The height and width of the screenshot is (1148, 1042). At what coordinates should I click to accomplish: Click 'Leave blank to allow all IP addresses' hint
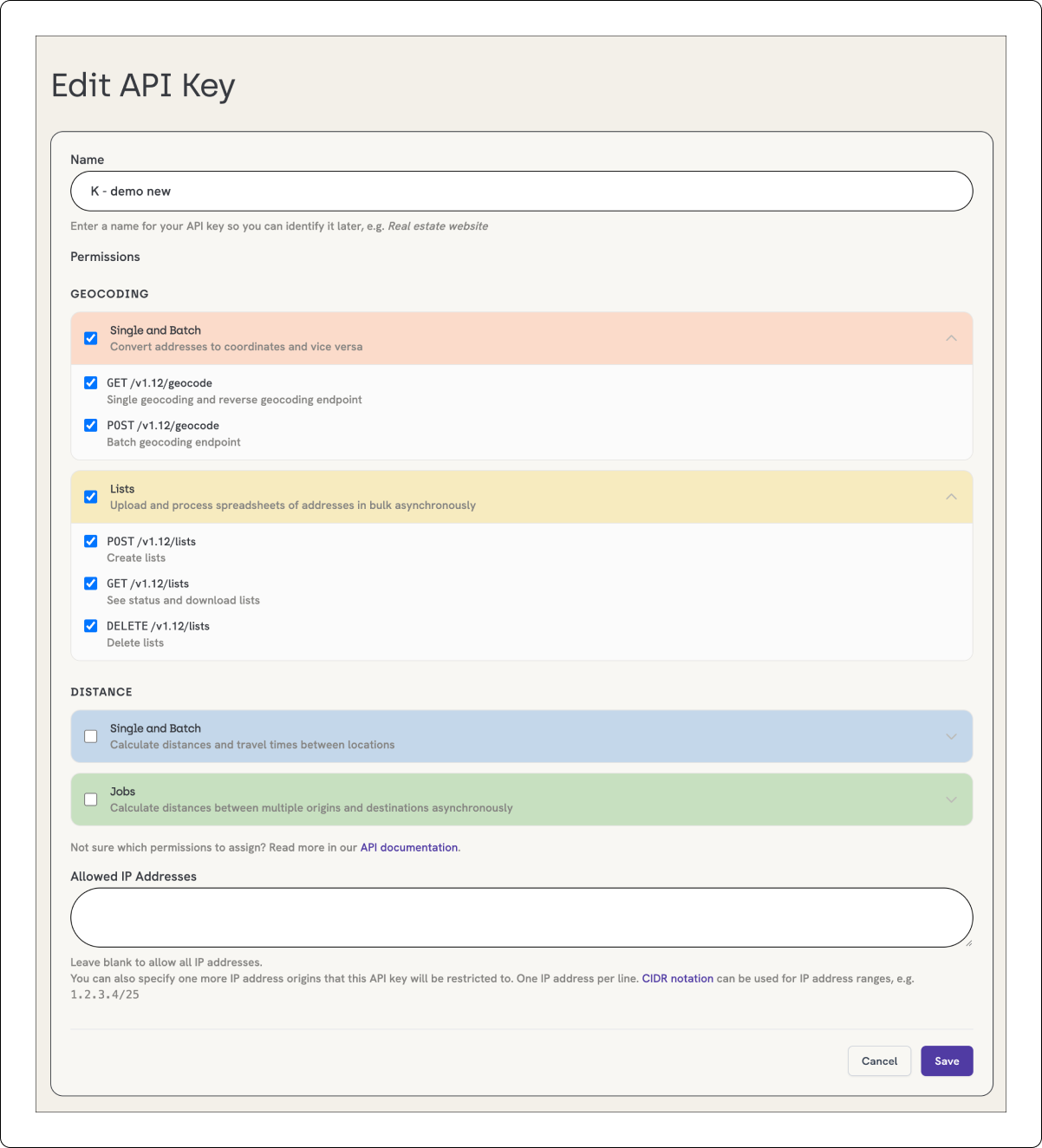(166, 962)
